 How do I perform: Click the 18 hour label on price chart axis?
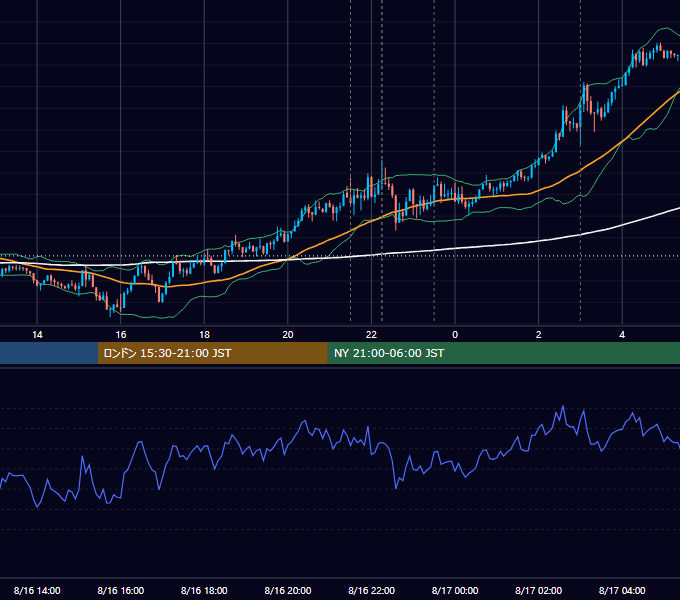click(204, 335)
